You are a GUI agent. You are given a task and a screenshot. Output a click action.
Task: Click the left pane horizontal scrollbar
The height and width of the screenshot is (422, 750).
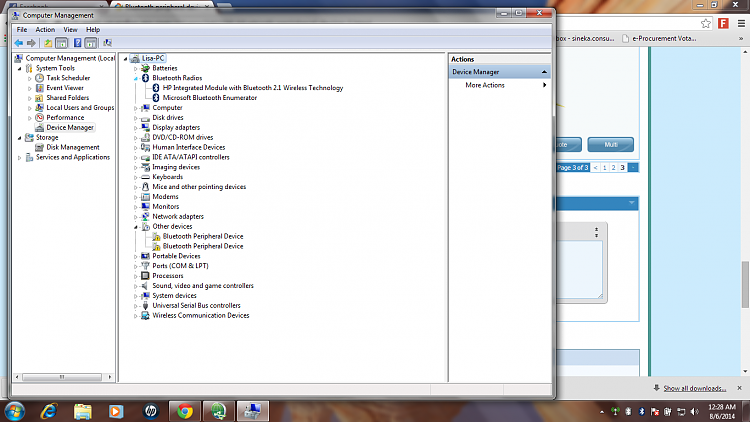pos(62,377)
